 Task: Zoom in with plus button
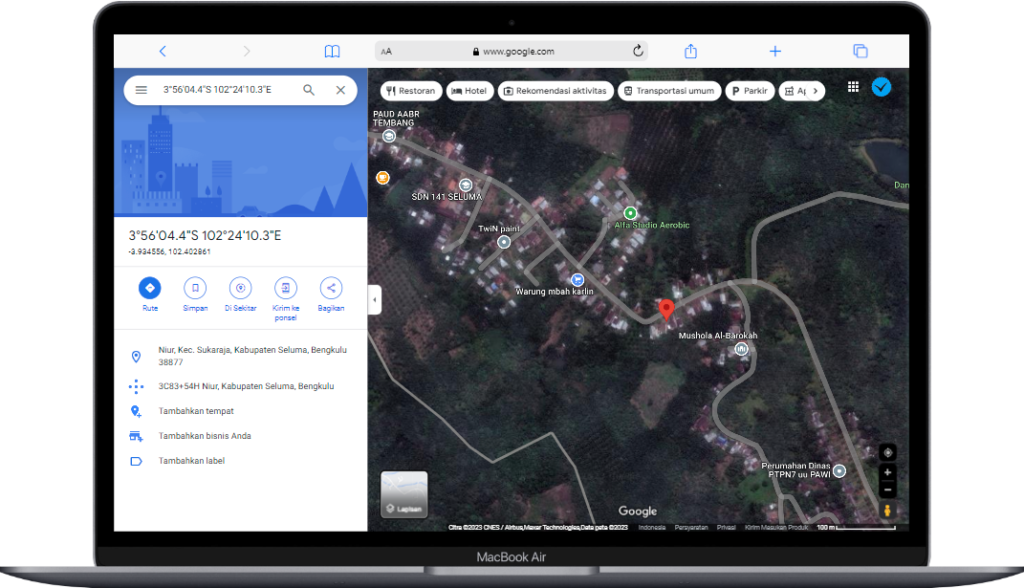[x=888, y=472]
